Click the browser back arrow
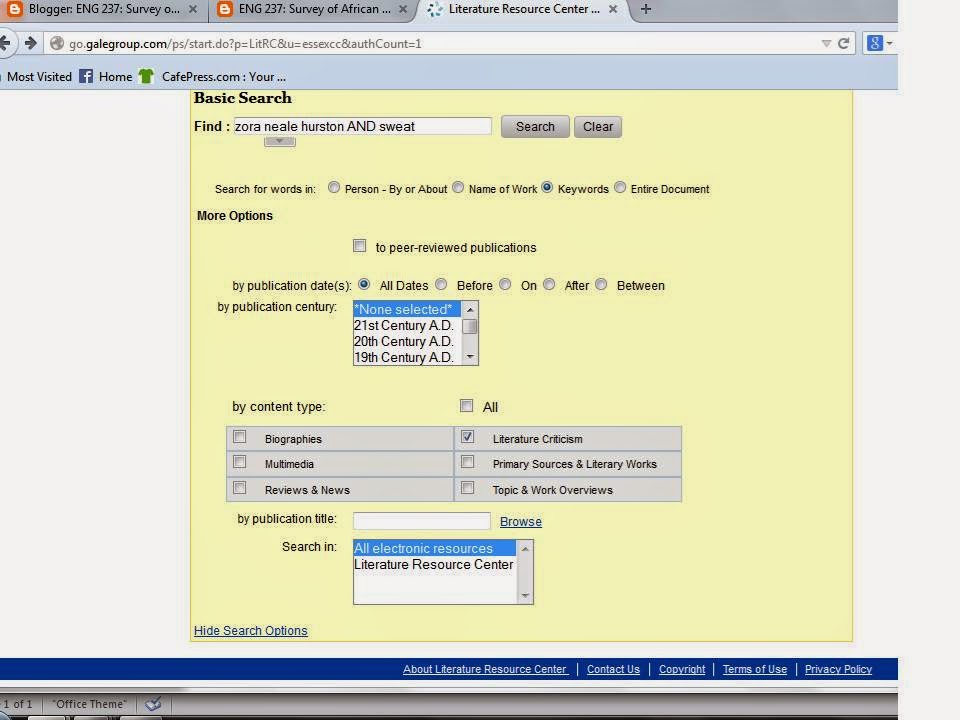960x720 pixels. pos(5,43)
